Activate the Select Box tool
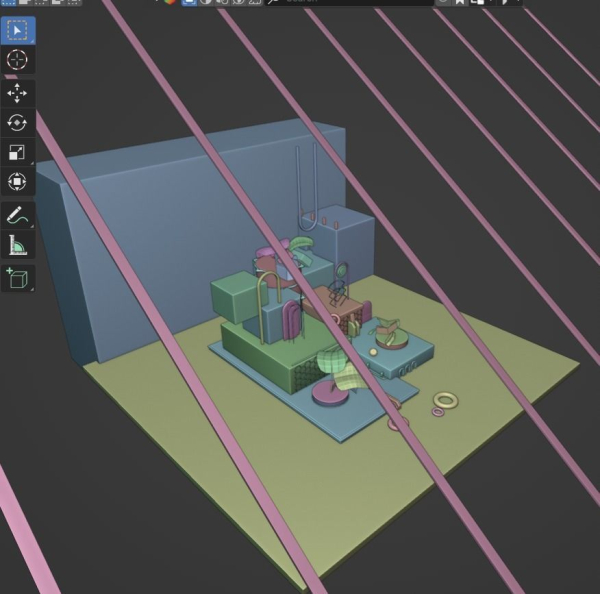The image size is (600, 594). (x=18, y=31)
